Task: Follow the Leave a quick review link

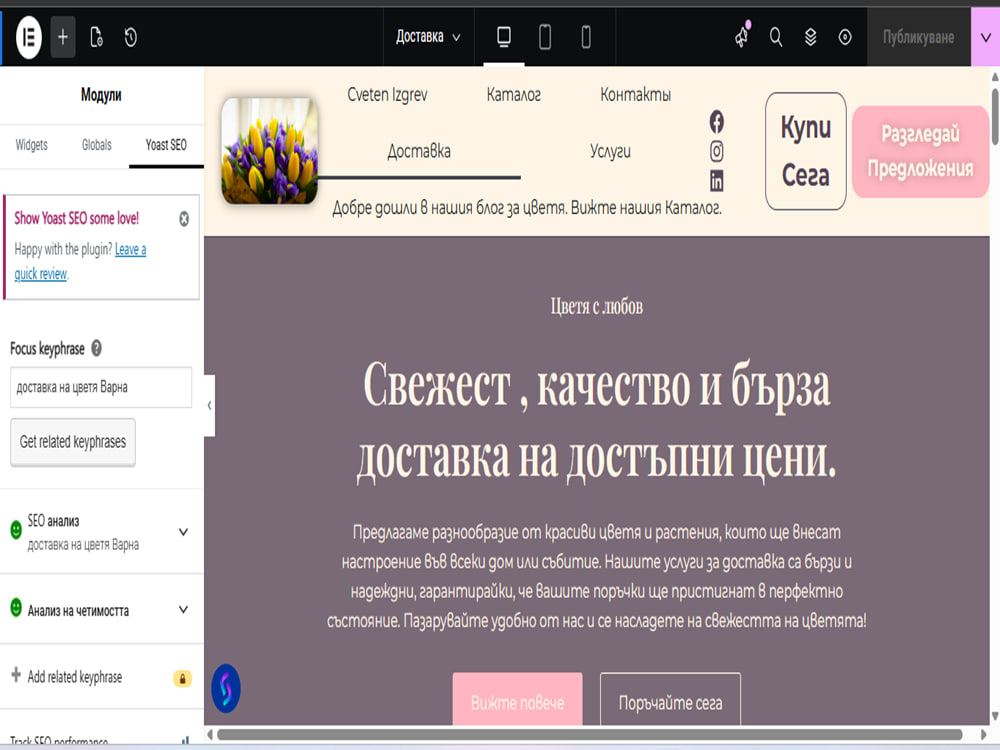Action: pos(80,261)
